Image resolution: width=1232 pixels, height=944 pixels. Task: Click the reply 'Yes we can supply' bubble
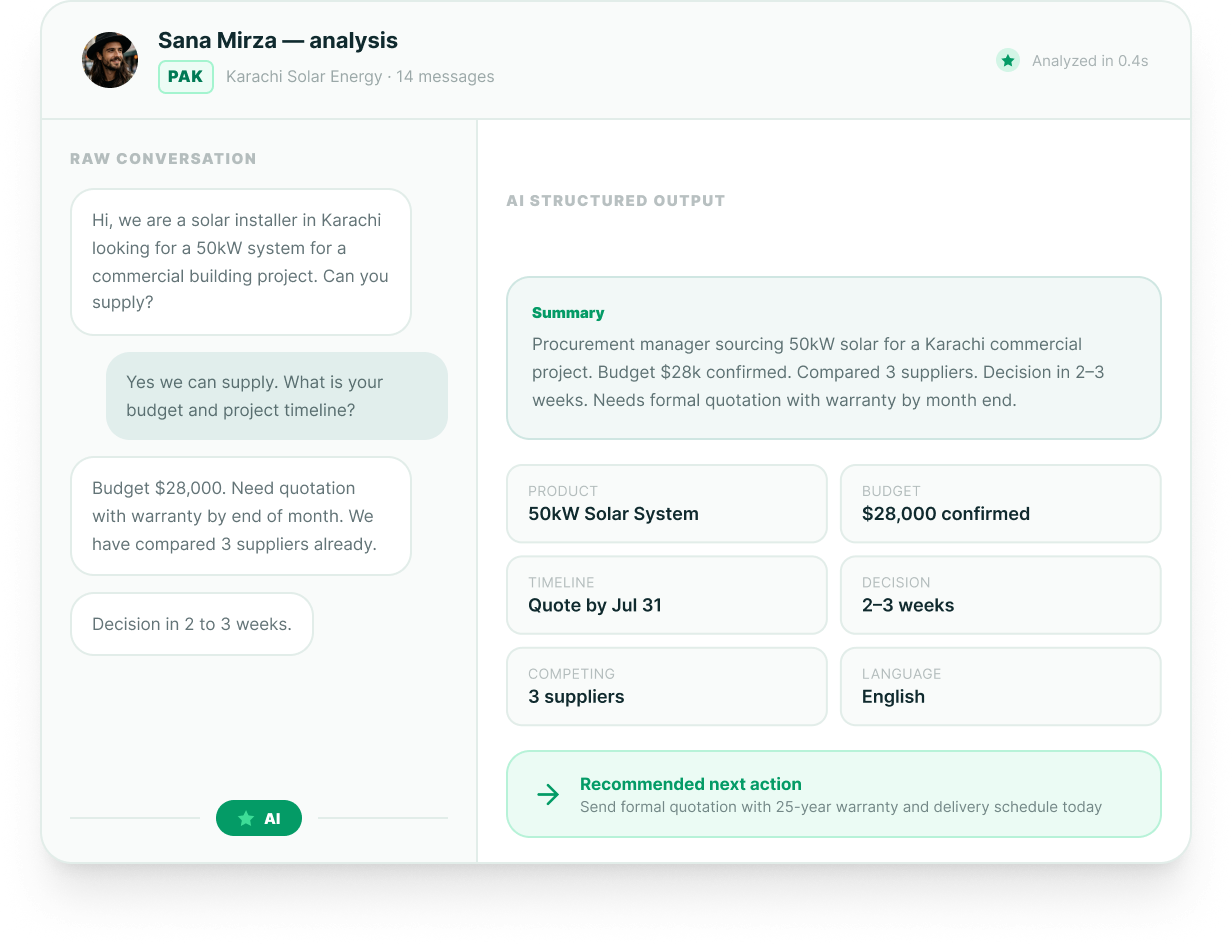point(277,396)
